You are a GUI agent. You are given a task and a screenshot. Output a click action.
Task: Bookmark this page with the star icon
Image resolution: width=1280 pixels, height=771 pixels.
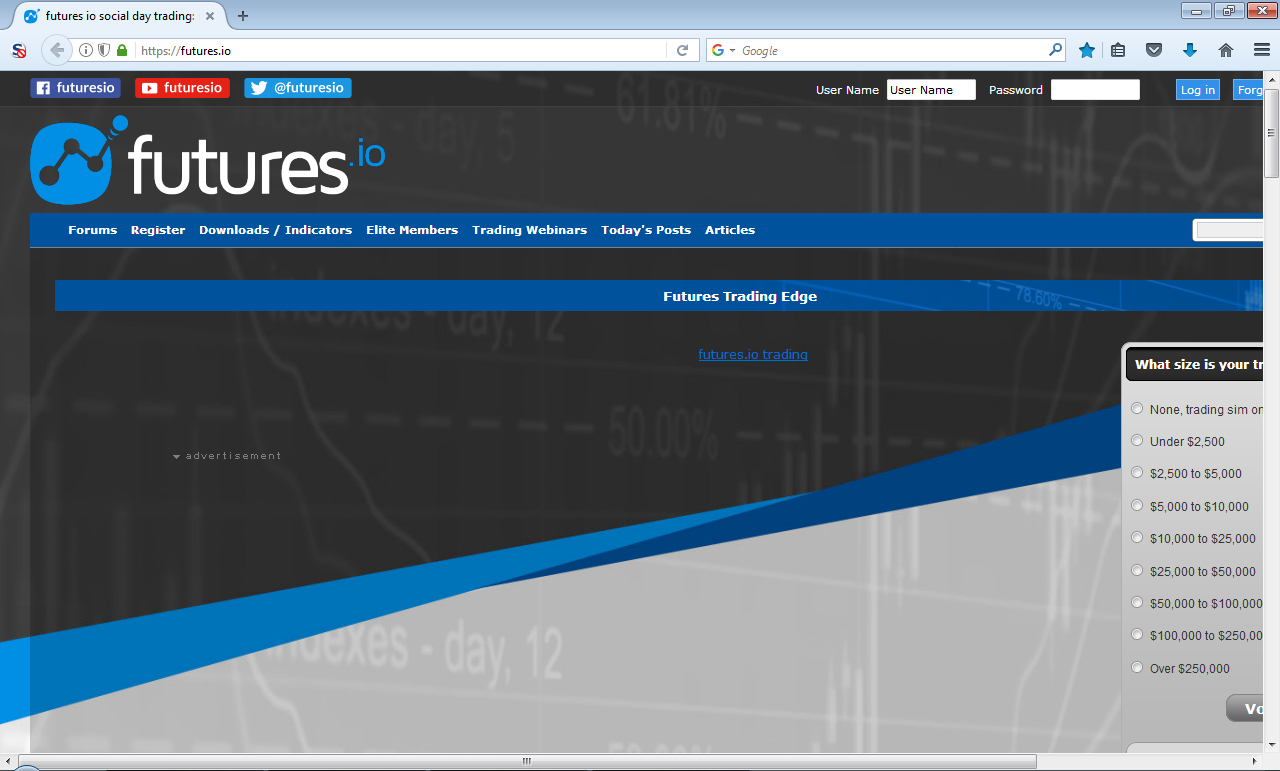[x=1087, y=50]
